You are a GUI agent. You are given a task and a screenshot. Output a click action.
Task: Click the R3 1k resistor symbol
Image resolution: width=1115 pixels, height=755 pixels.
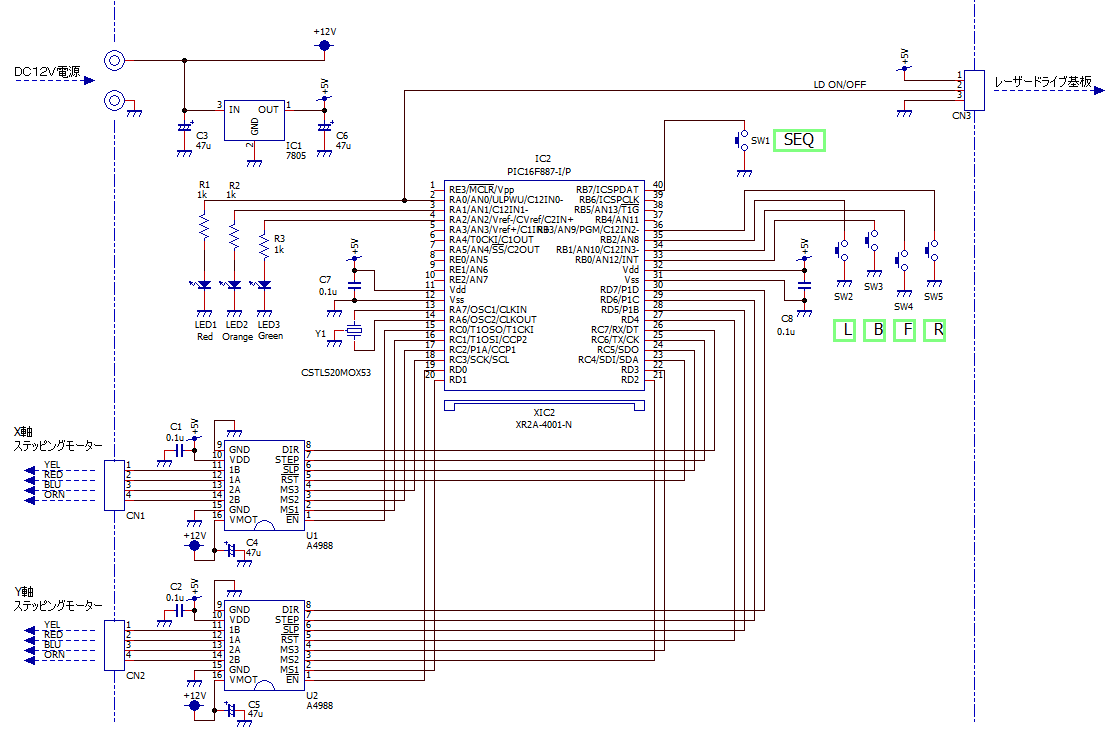point(265,246)
